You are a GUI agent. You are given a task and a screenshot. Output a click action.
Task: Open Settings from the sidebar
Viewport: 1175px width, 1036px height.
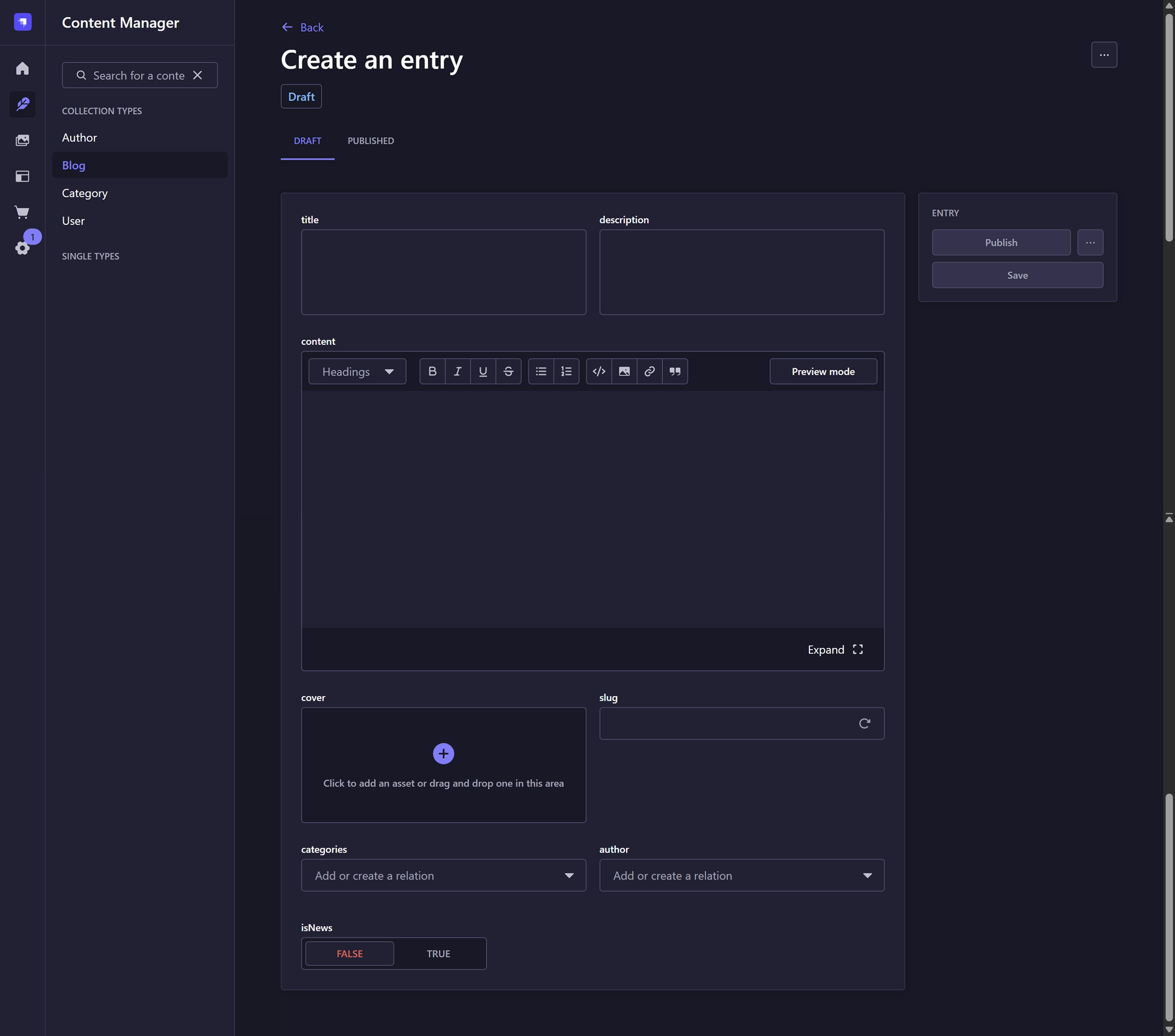[22, 248]
